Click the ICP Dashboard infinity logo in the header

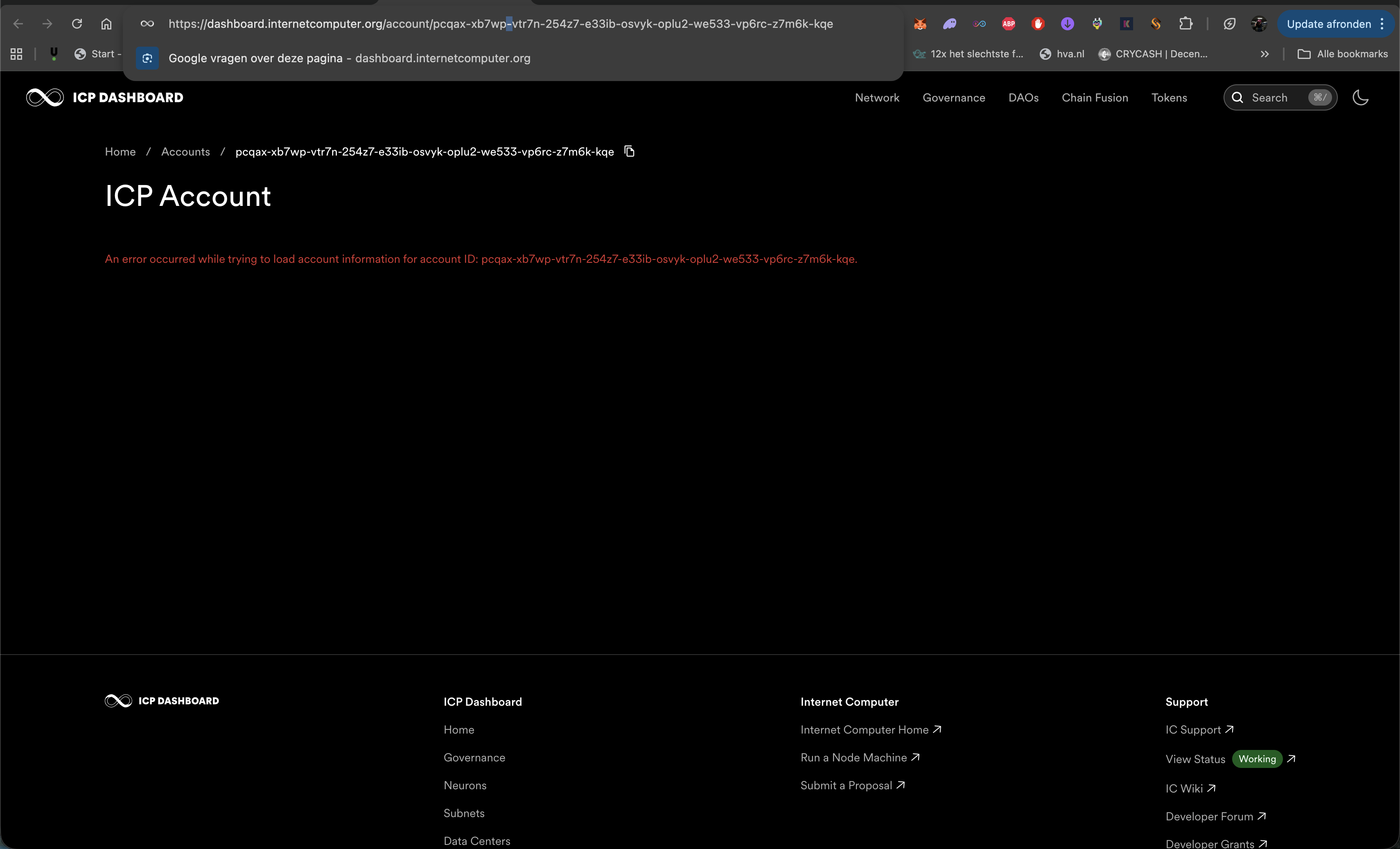(45, 98)
